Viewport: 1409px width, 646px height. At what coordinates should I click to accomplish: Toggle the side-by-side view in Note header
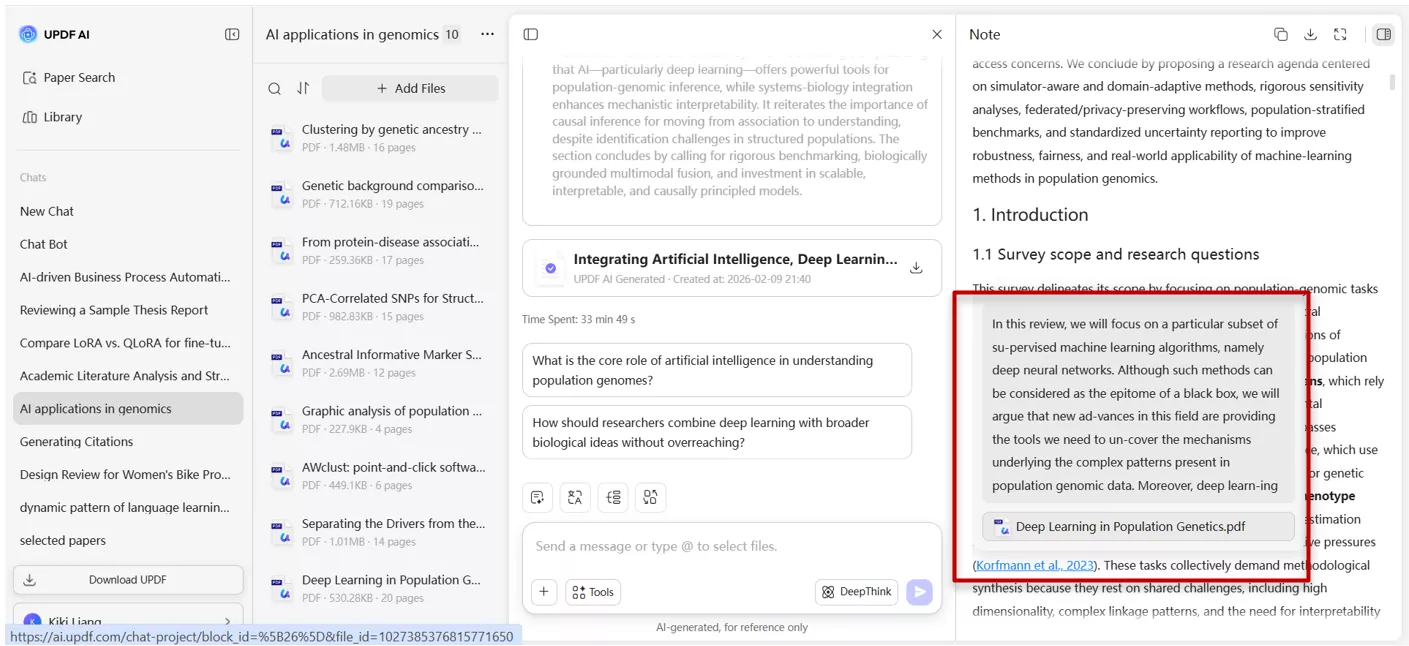coord(1383,34)
